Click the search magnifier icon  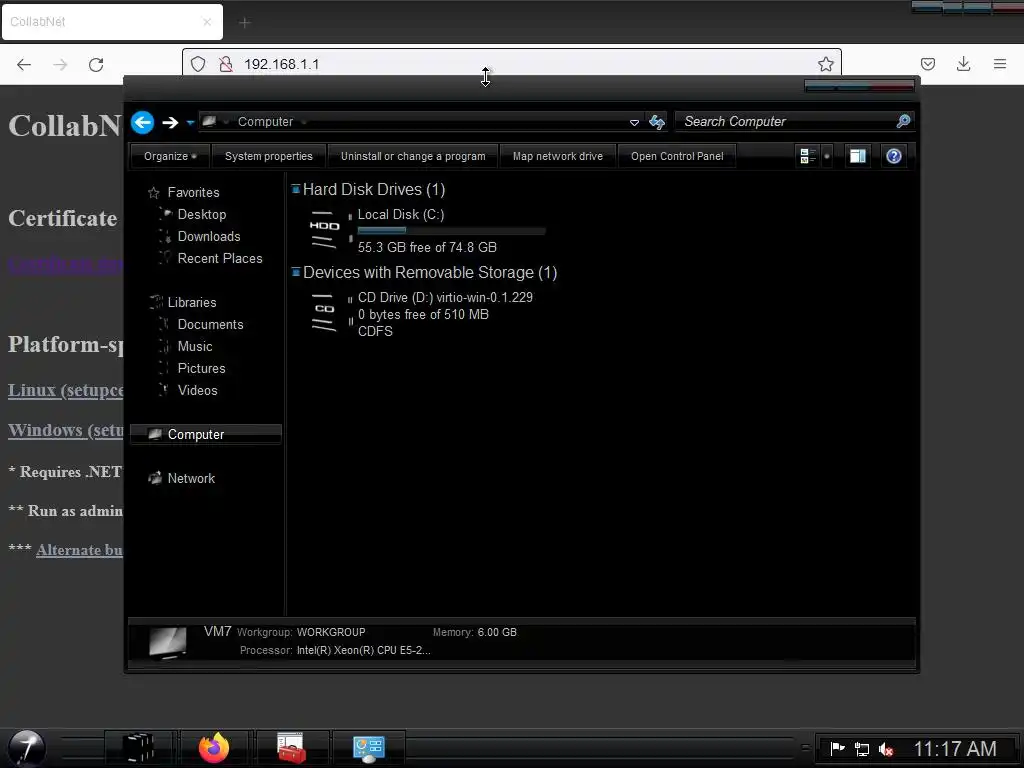point(903,121)
